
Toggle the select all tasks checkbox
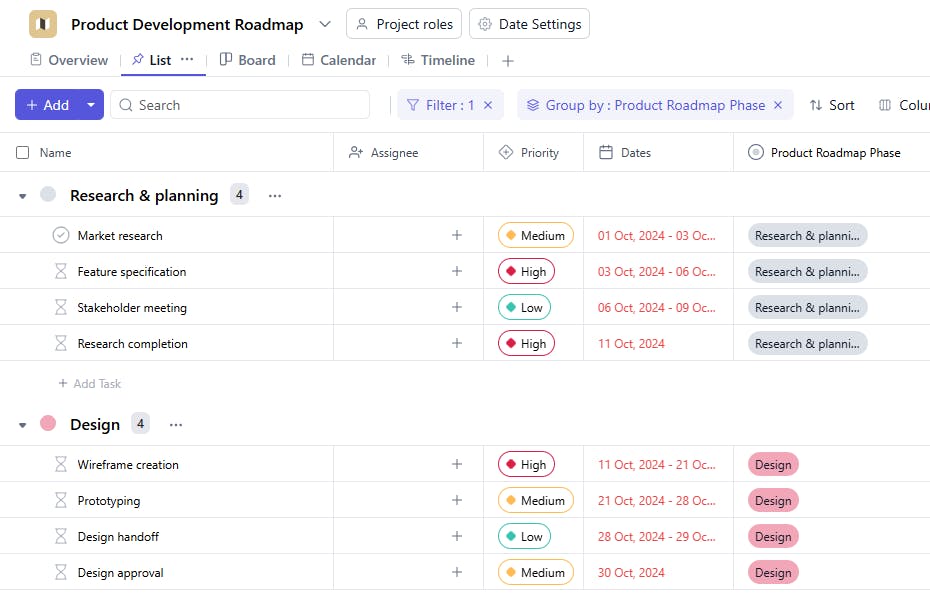point(23,153)
